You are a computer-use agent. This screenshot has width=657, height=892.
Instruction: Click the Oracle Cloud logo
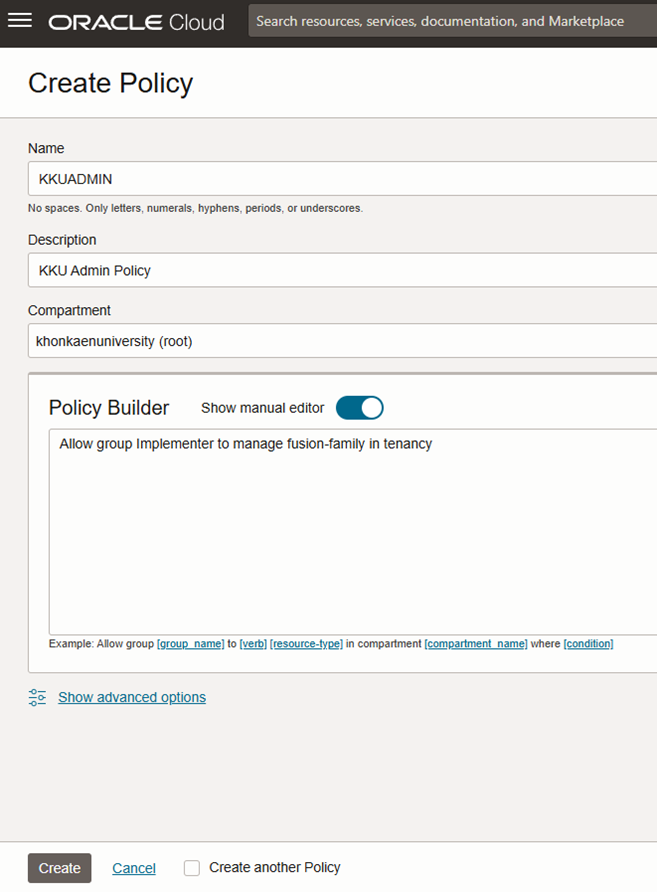(x=137, y=22)
